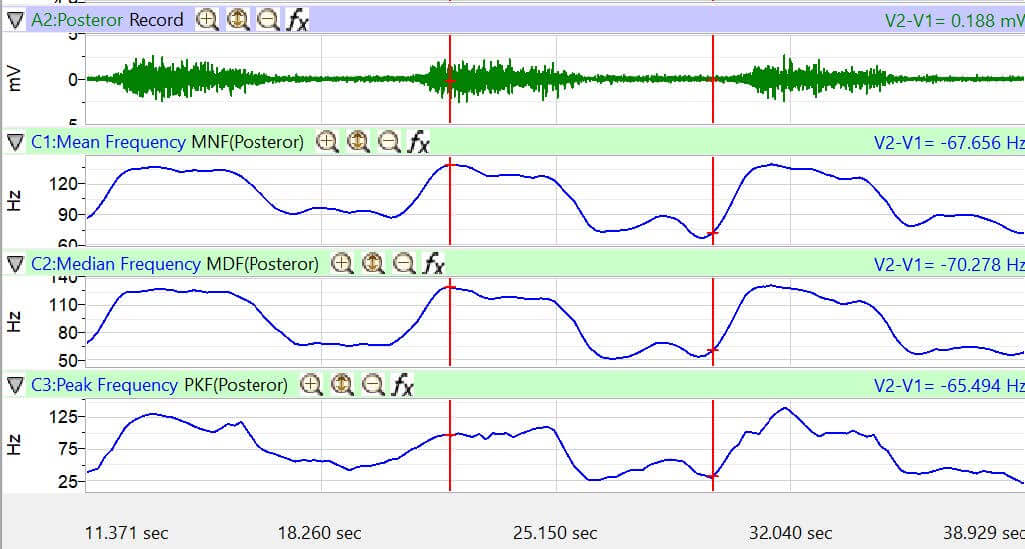AutoScale the C1 Mean Frequency channel
The height and width of the screenshot is (549, 1025).
click(358, 142)
